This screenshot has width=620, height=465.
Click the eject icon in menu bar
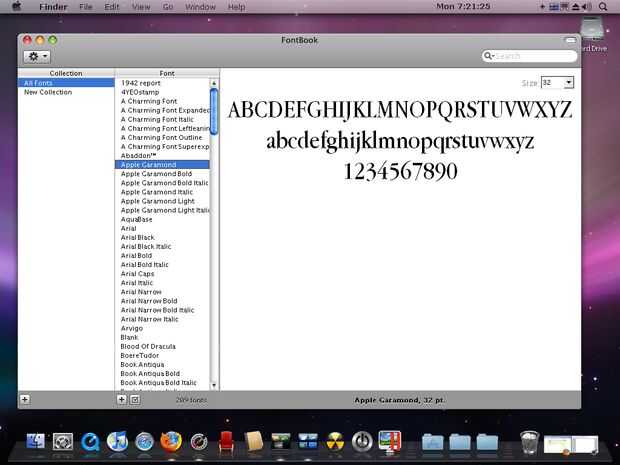coord(576,7)
